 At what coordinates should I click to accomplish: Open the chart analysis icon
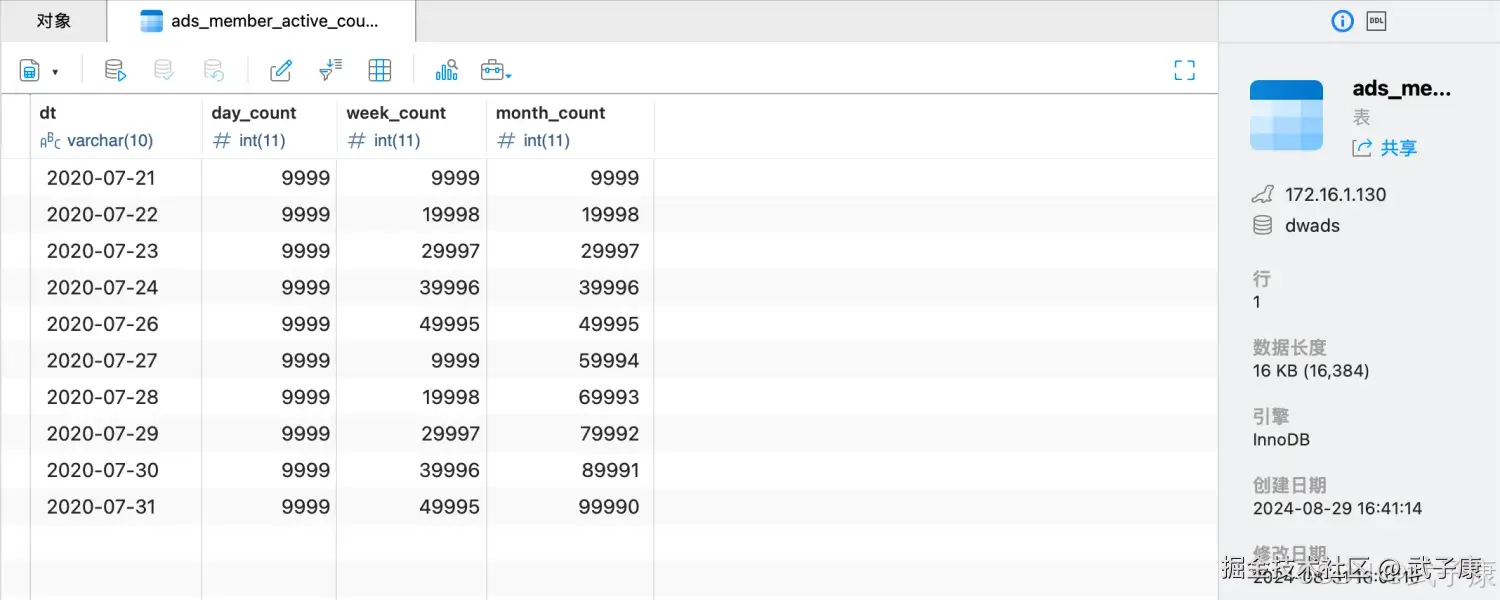446,70
